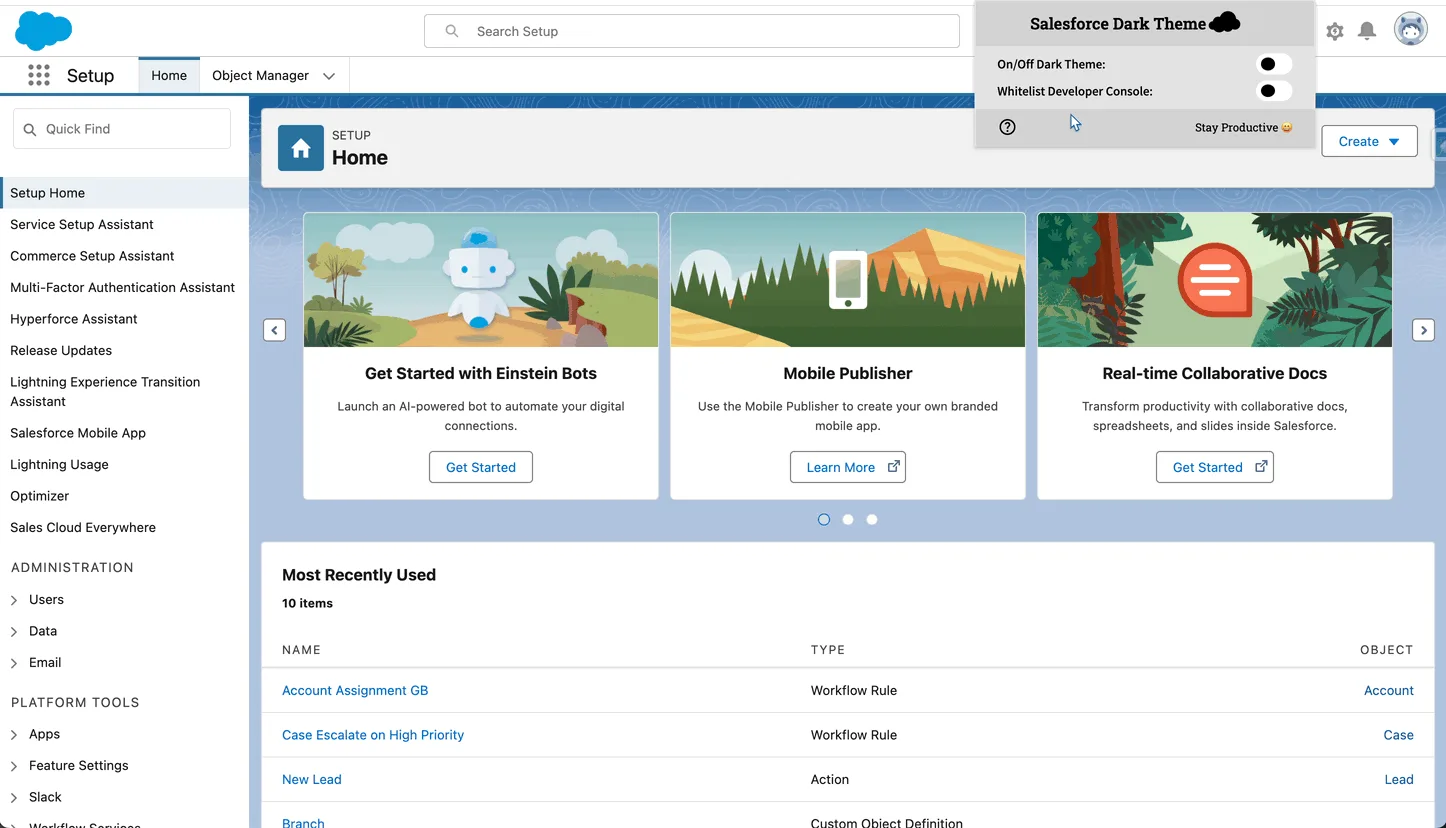Viewport: 1446px width, 828px height.
Task: Open the user avatar profile menu
Action: pyautogui.click(x=1411, y=30)
